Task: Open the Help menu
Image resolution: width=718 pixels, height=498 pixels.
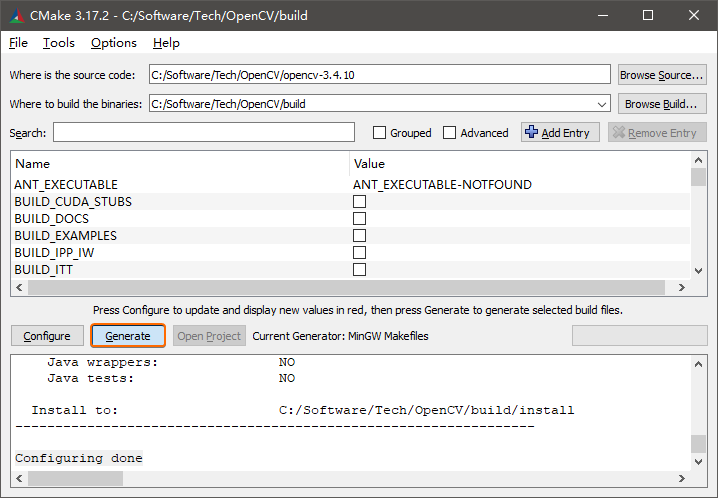Action: pos(166,43)
